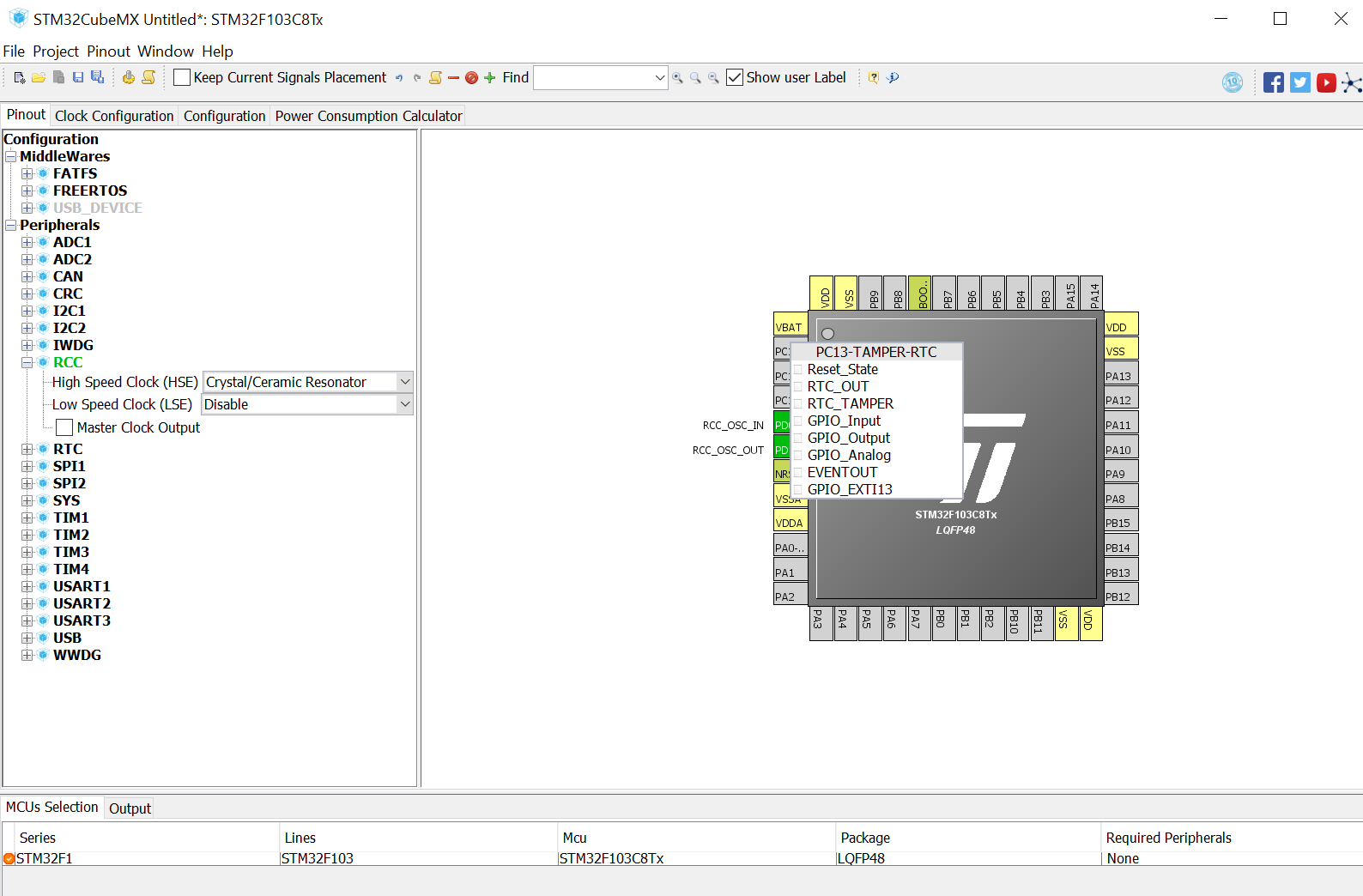Open the Low Speed Clock (LSE) dropdown
The width and height of the screenshot is (1363, 896).
(x=405, y=404)
